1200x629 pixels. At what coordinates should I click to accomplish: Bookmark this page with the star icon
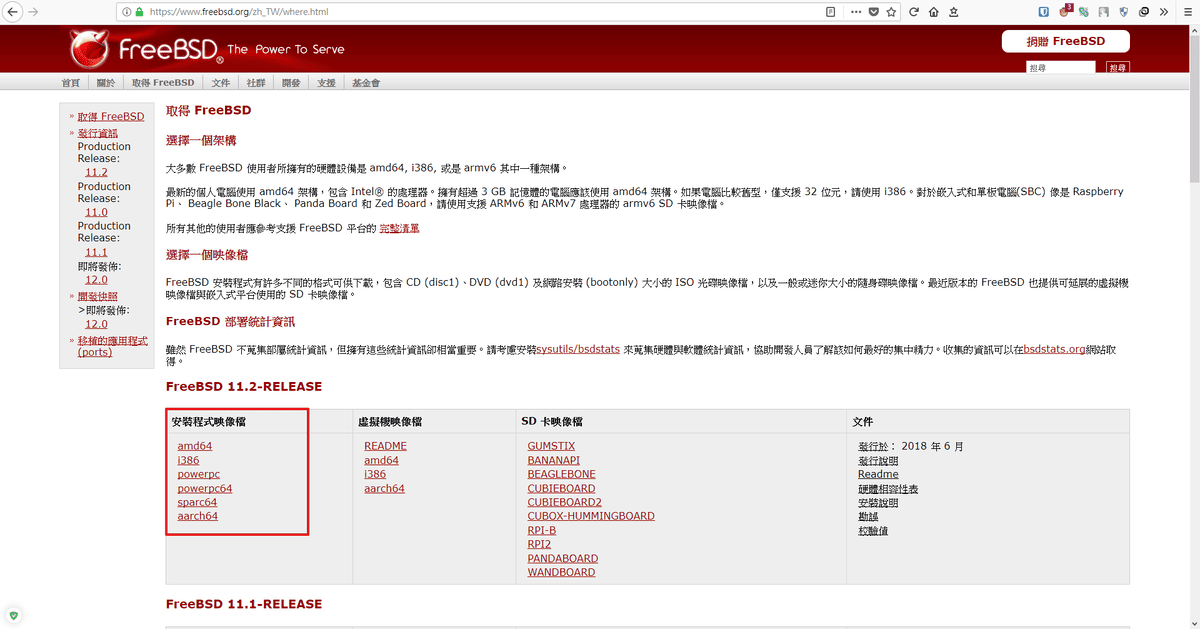[890, 12]
